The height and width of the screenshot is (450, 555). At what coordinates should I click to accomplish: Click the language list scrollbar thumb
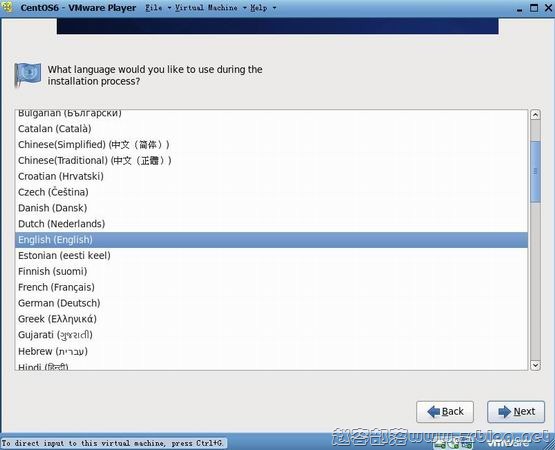tap(535, 172)
